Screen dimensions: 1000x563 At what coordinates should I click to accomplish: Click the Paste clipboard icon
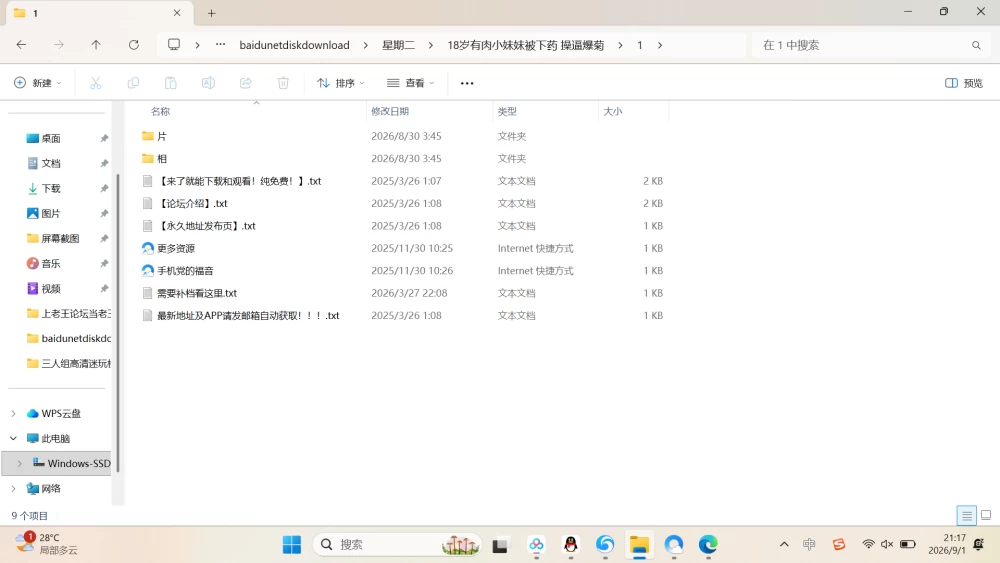point(170,83)
